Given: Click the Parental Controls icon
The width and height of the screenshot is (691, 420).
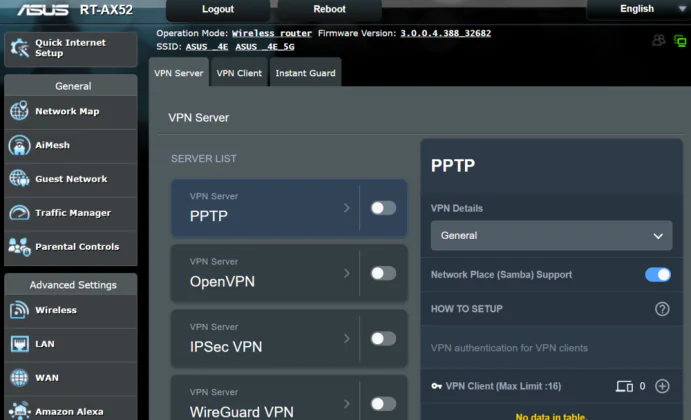Looking at the screenshot, I should tap(19, 247).
